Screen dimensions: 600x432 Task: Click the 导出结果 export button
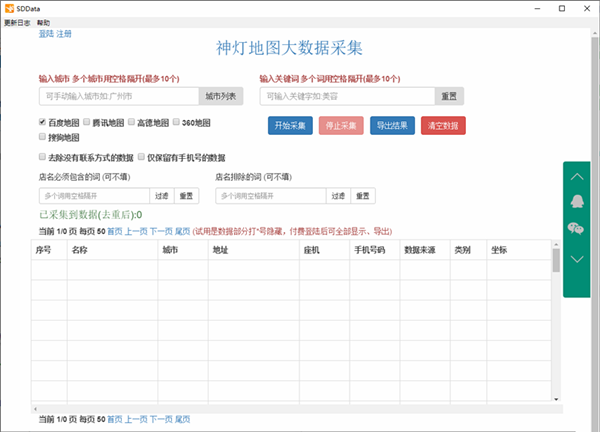393,126
